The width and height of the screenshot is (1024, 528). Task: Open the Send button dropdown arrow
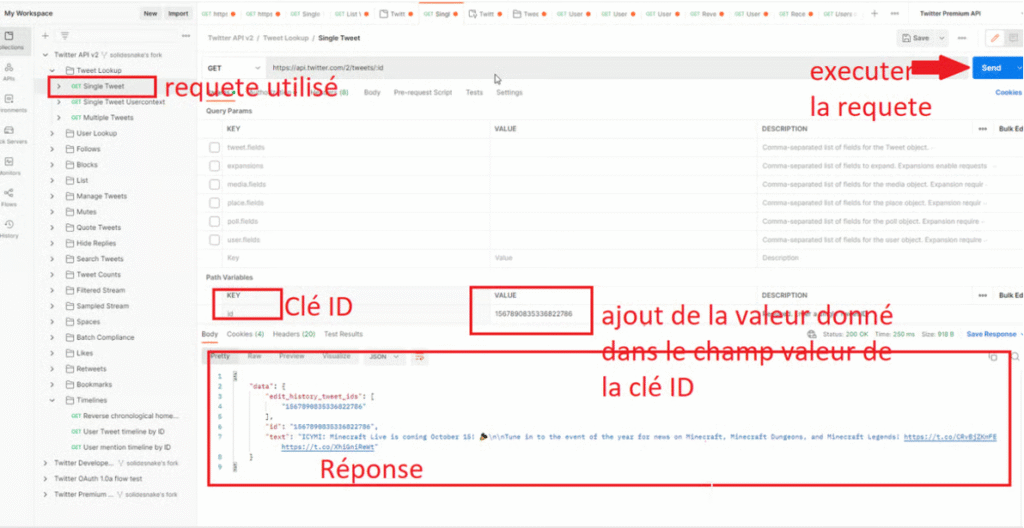[1017, 68]
